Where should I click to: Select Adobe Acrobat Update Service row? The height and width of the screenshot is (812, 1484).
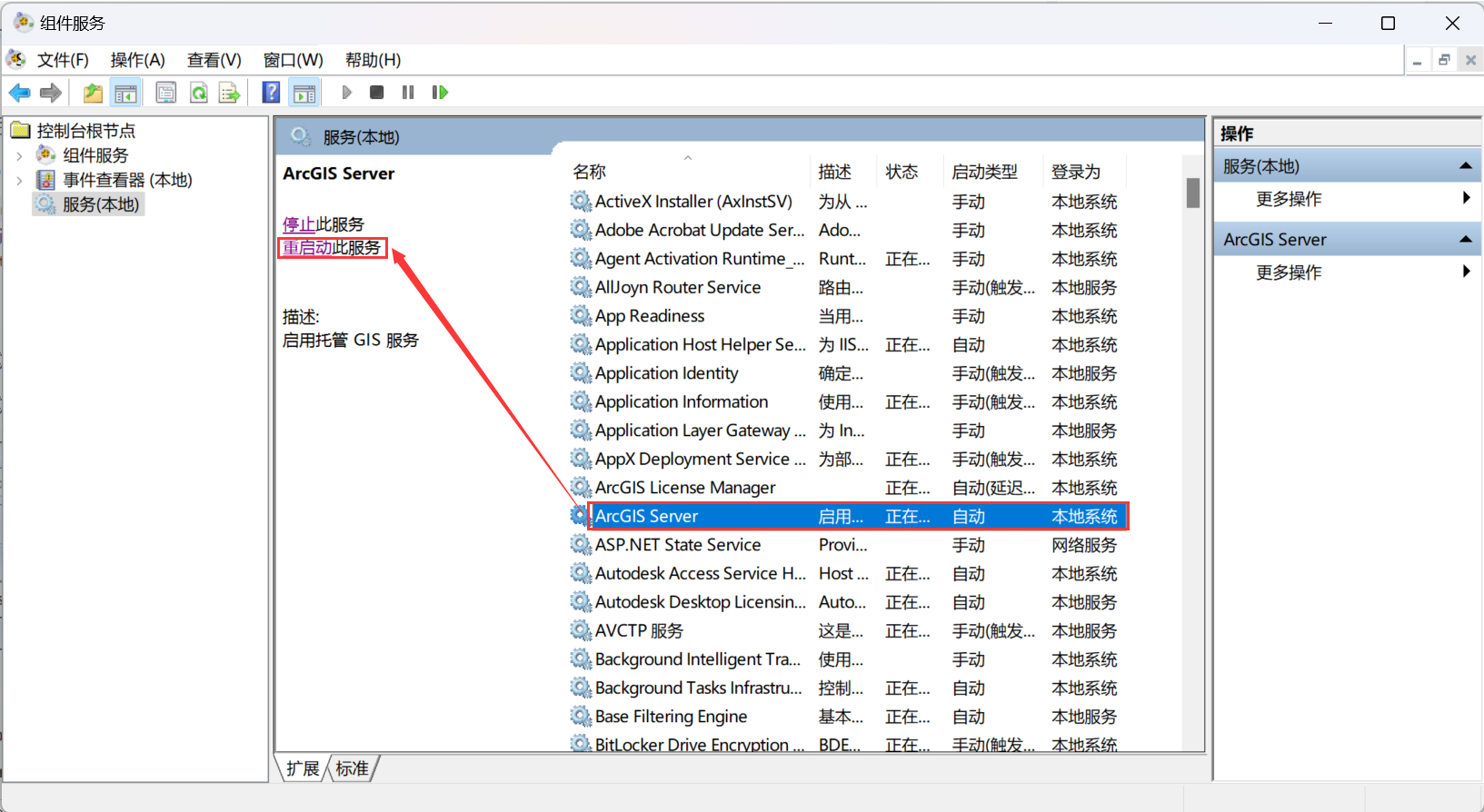(847, 230)
